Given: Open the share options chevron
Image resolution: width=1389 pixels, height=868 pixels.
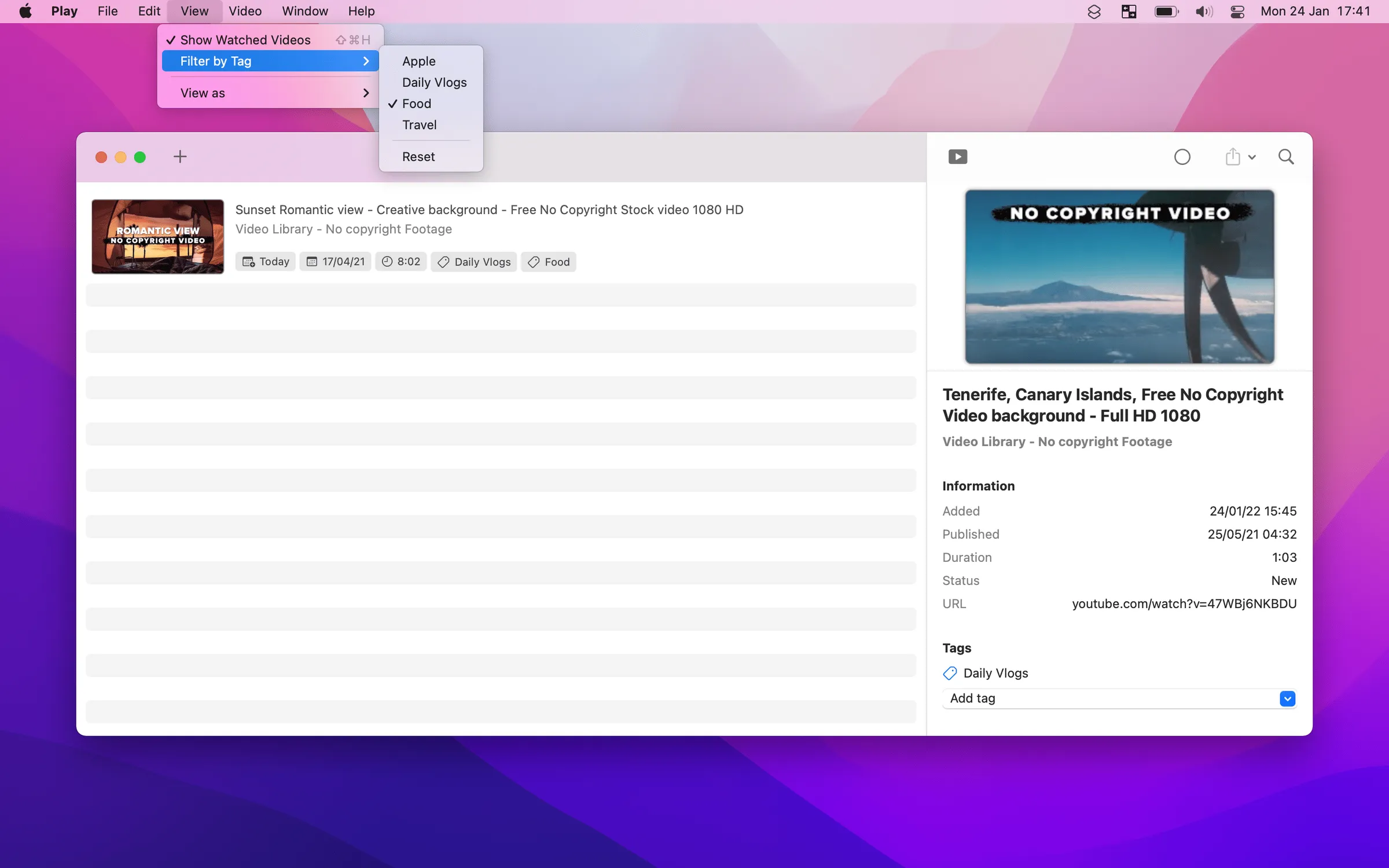Looking at the screenshot, I should pos(1252,157).
